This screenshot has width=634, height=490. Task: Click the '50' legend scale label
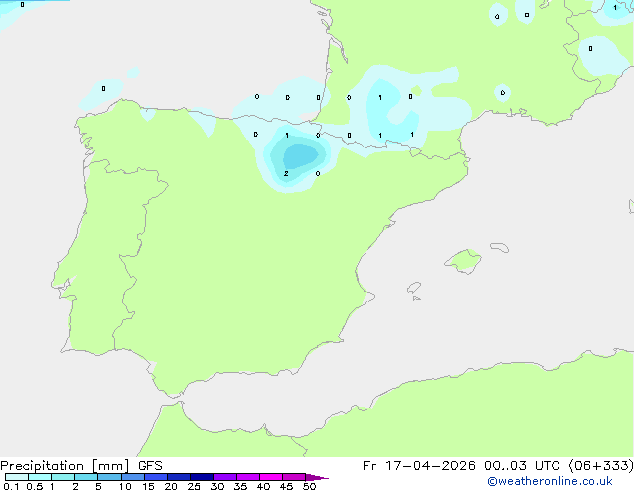309,486
